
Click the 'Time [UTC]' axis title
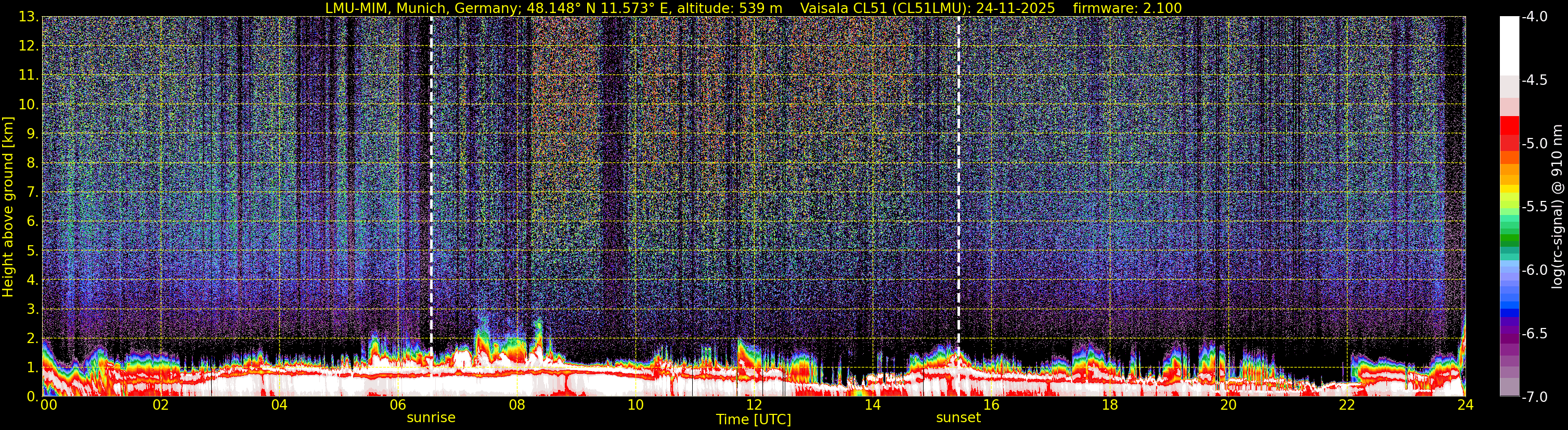754,420
